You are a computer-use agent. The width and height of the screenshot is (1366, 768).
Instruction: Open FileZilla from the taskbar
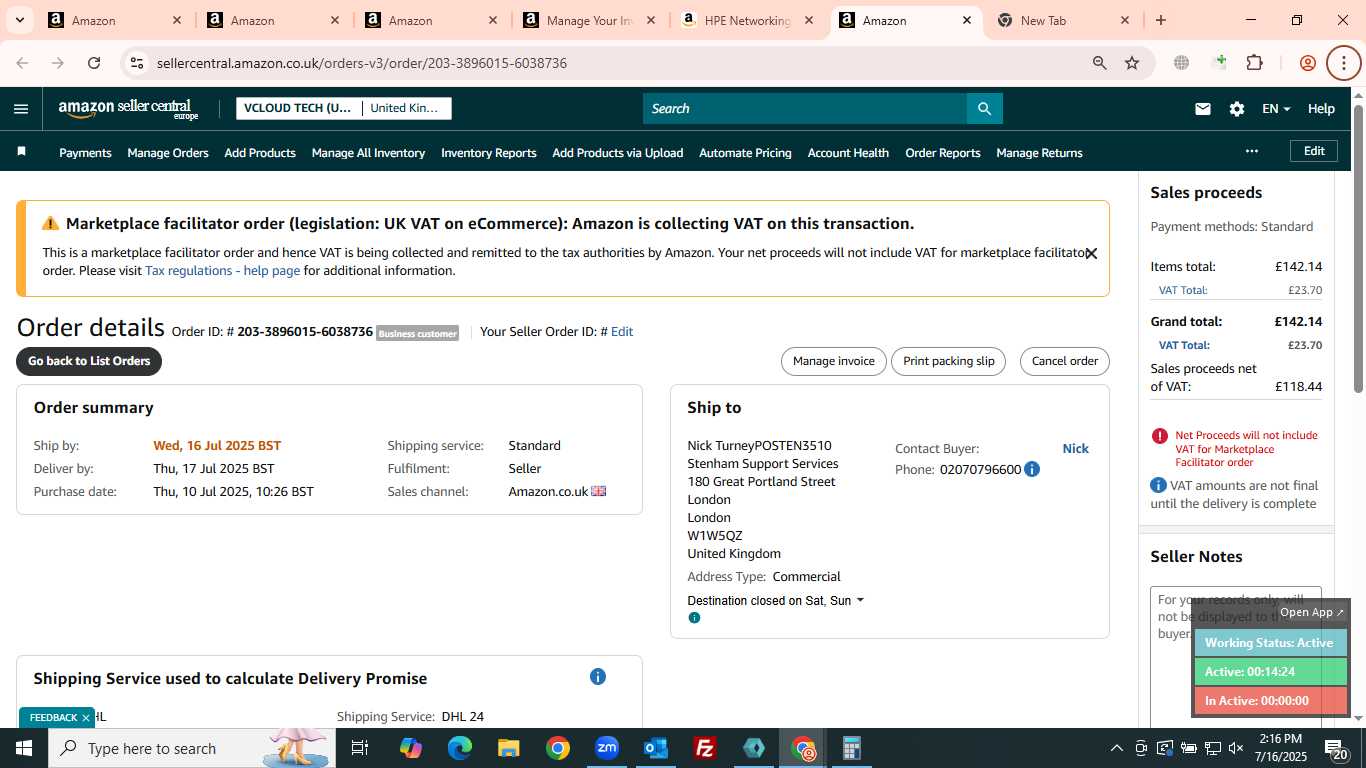point(705,748)
